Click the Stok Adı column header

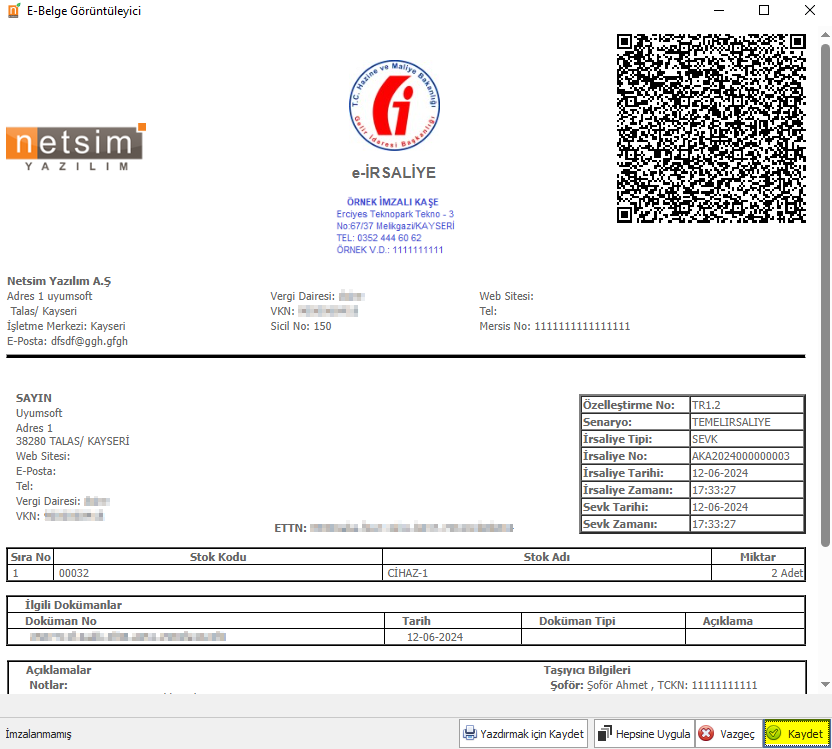coord(547,557)
